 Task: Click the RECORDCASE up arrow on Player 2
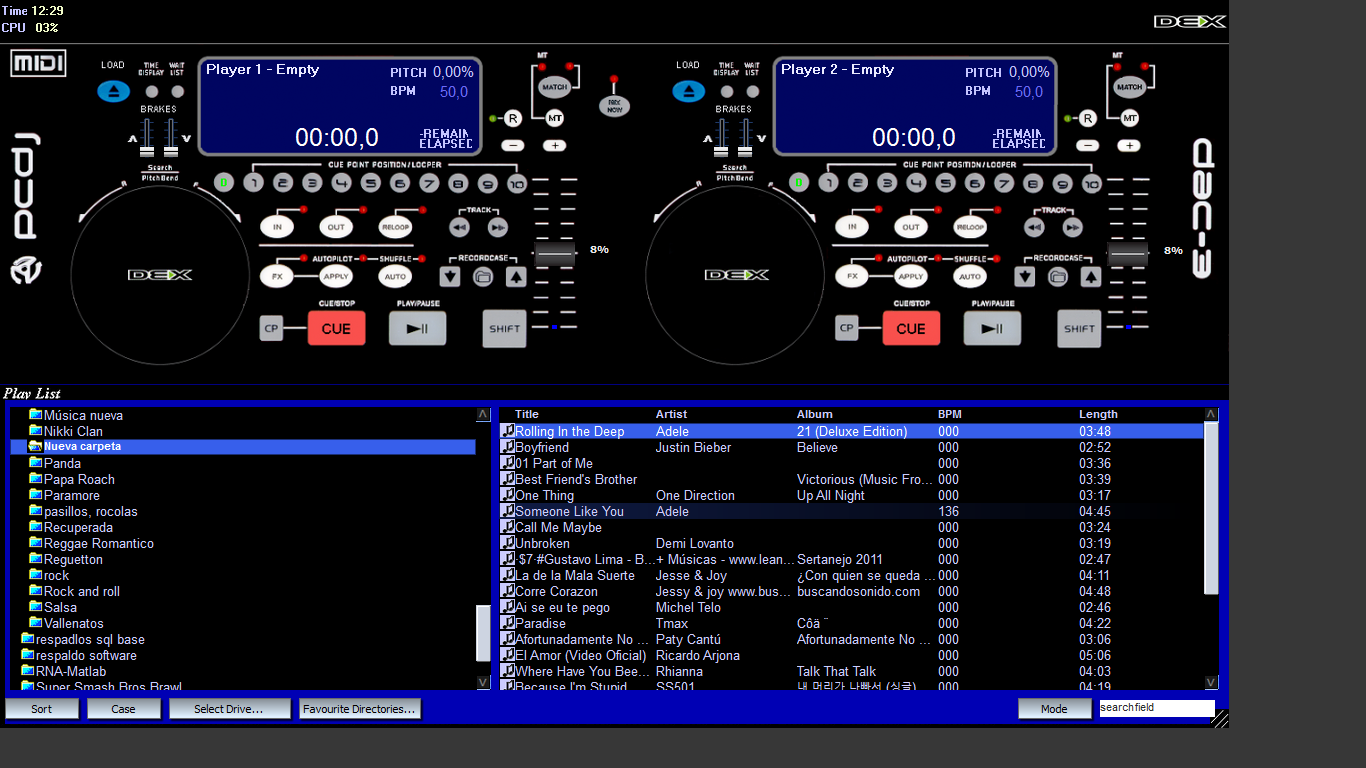pos(1091,275)
